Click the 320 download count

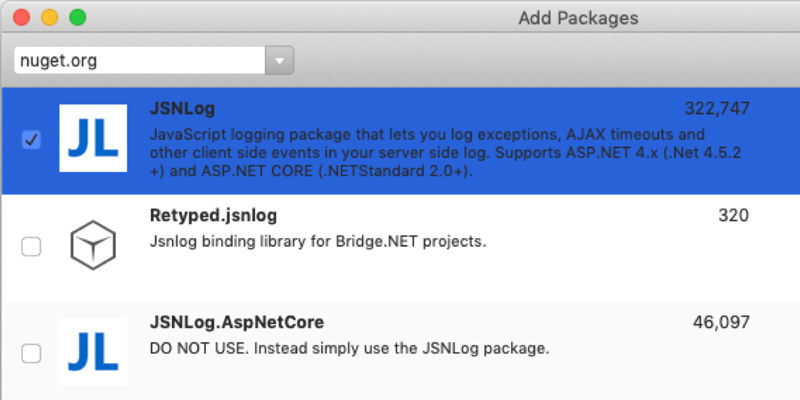pyautogui.click(x=734, y=215)
